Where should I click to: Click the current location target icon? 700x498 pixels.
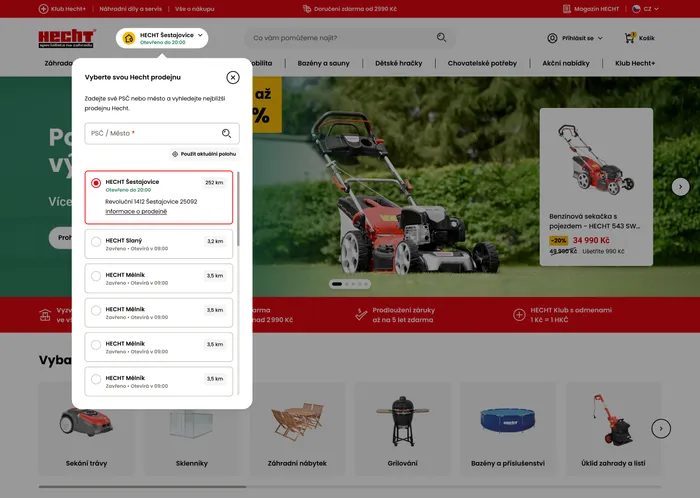(x=175, y=154)
